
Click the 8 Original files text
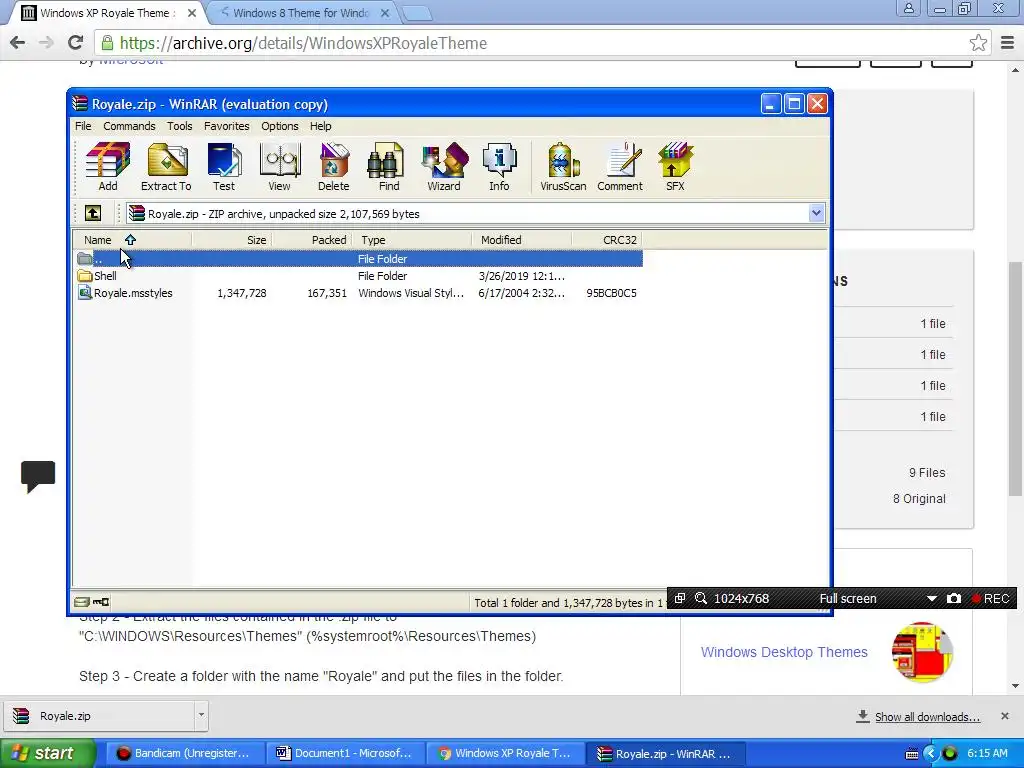(919, 499)
